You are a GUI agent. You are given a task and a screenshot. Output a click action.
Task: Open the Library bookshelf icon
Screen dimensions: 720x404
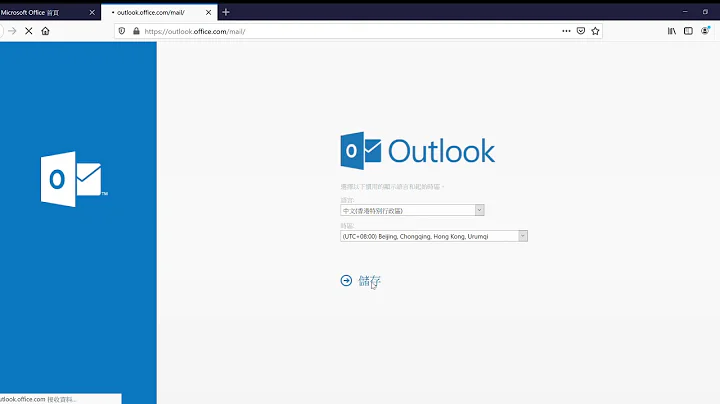click(x=672, y=31)
